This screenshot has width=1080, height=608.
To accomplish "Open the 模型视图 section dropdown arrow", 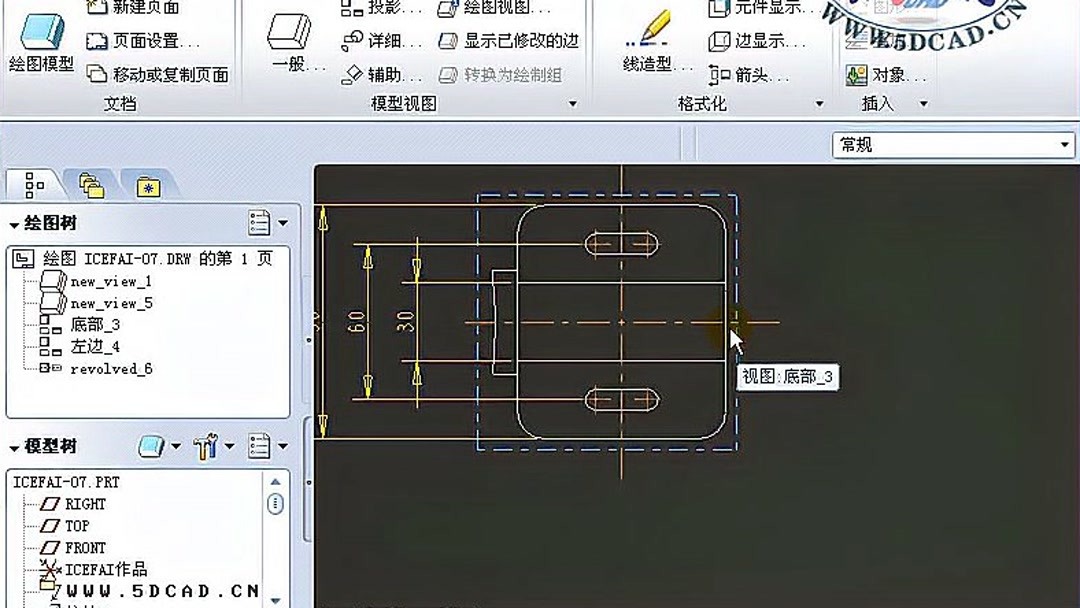I will click(571, 103).
